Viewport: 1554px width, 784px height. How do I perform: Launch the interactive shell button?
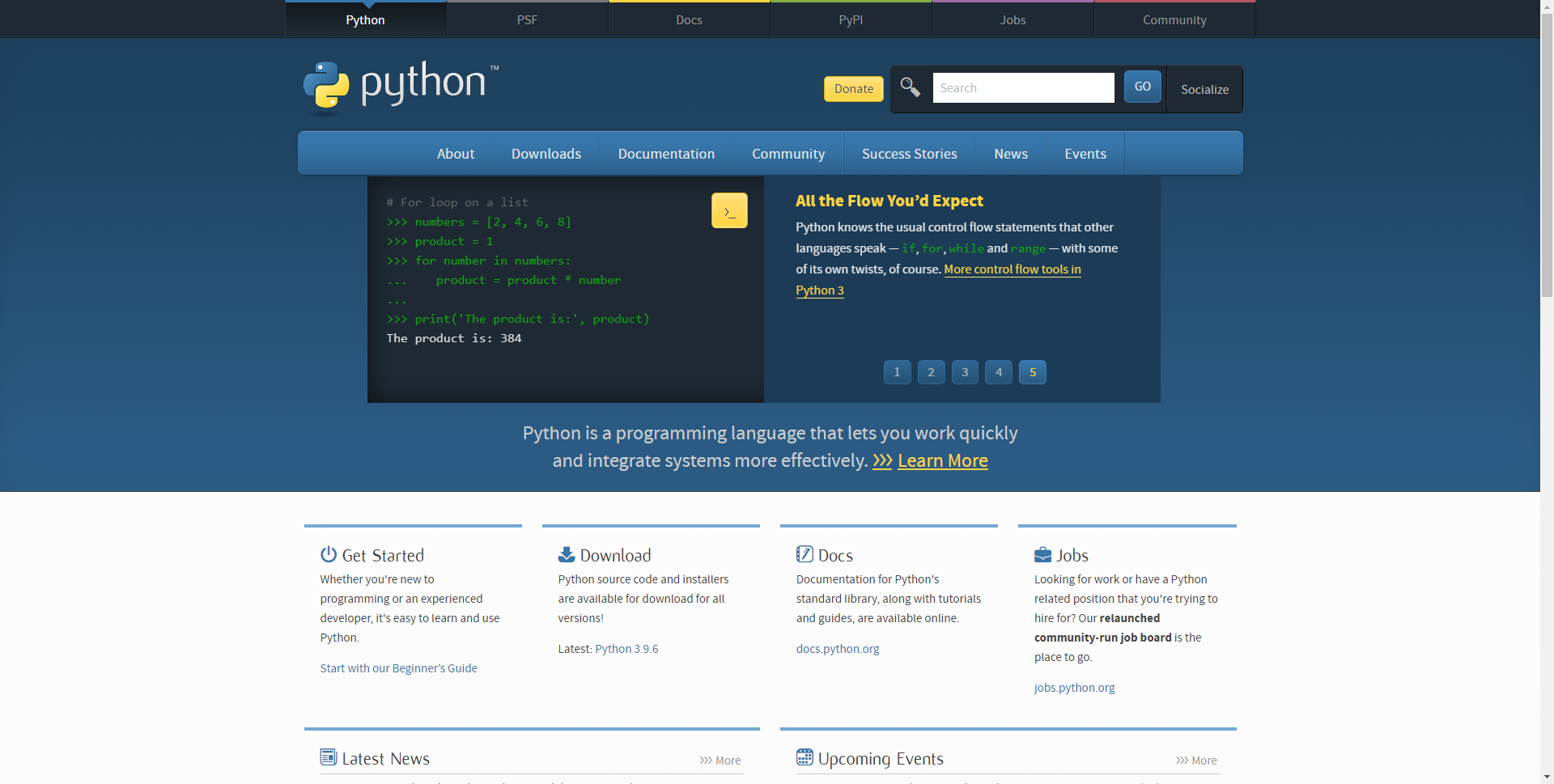[729, 210]
